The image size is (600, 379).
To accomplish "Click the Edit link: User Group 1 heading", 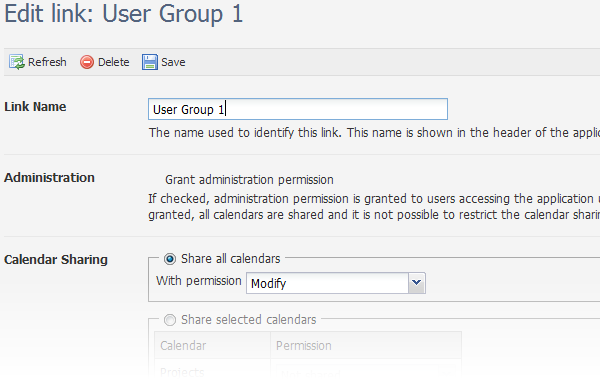I will point(124,14).
